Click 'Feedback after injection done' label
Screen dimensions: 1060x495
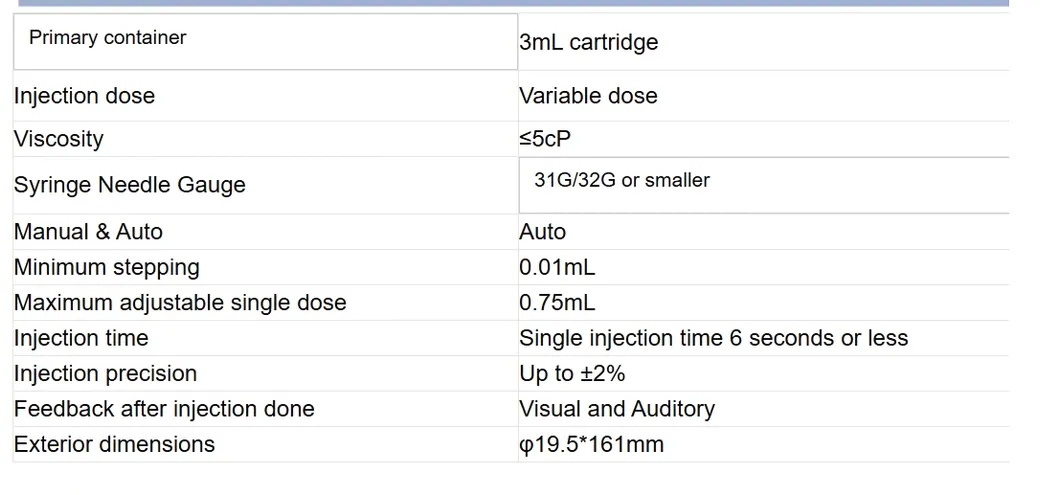coord(164,409)
